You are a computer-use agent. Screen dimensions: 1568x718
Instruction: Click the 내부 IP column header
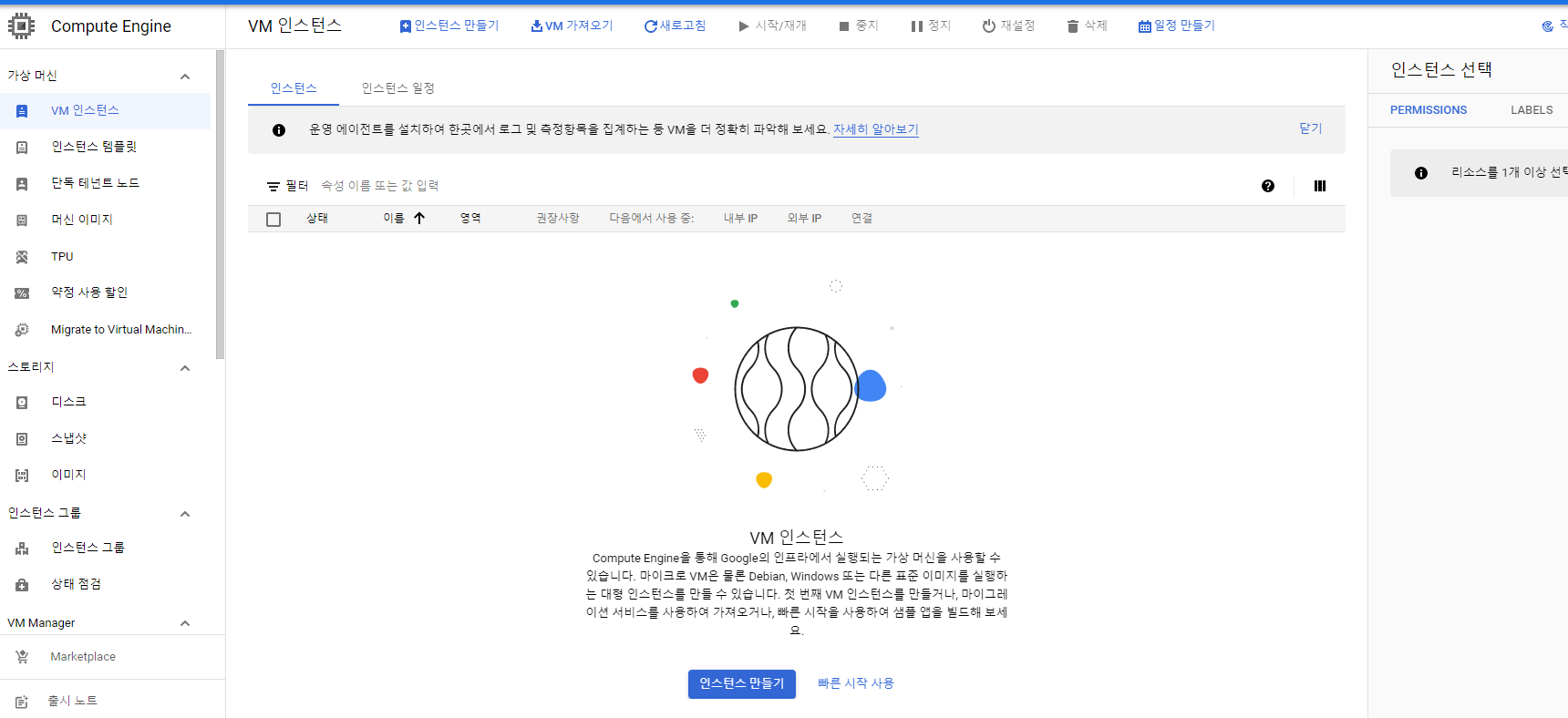click(x=740, y=219)
